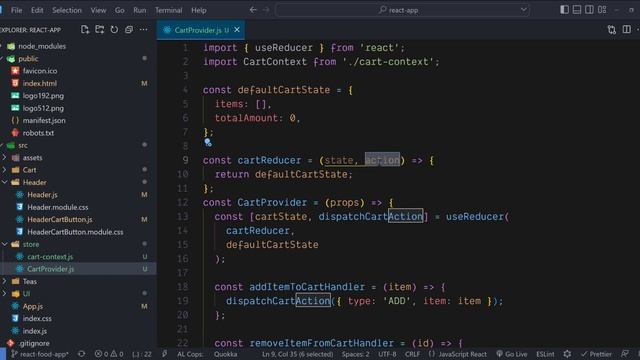The width and height of the screenshot is (640, 360).
Task: Open index.html file
Action: pos(40,83)
